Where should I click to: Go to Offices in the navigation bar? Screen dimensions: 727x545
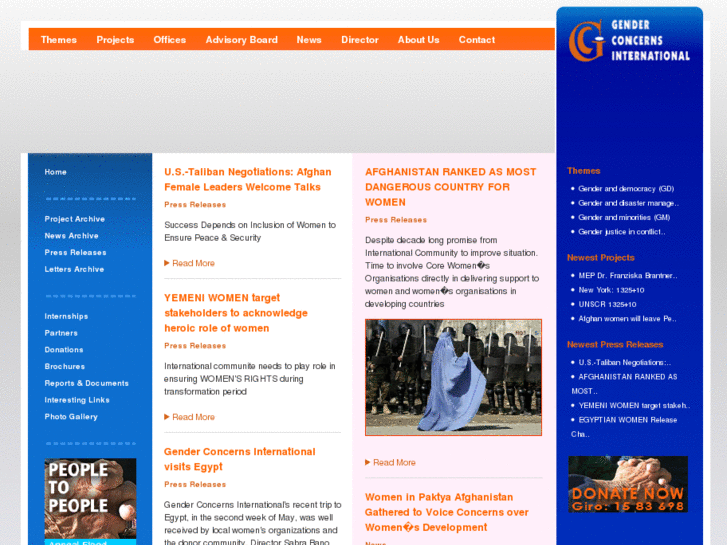pyautogui.click(x=170, y=40)
